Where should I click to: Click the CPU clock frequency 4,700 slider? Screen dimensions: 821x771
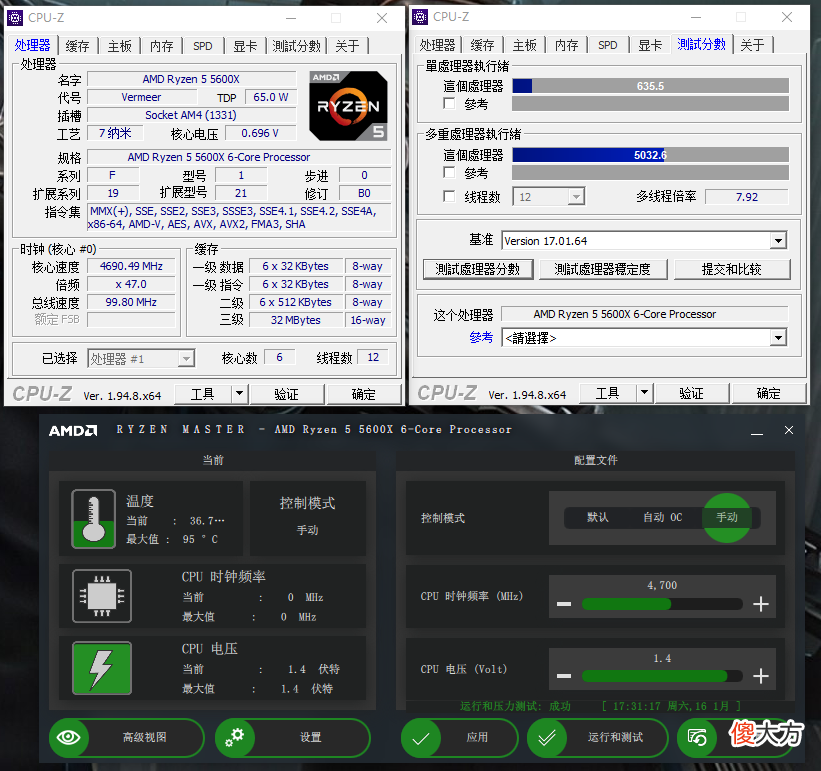662,604
